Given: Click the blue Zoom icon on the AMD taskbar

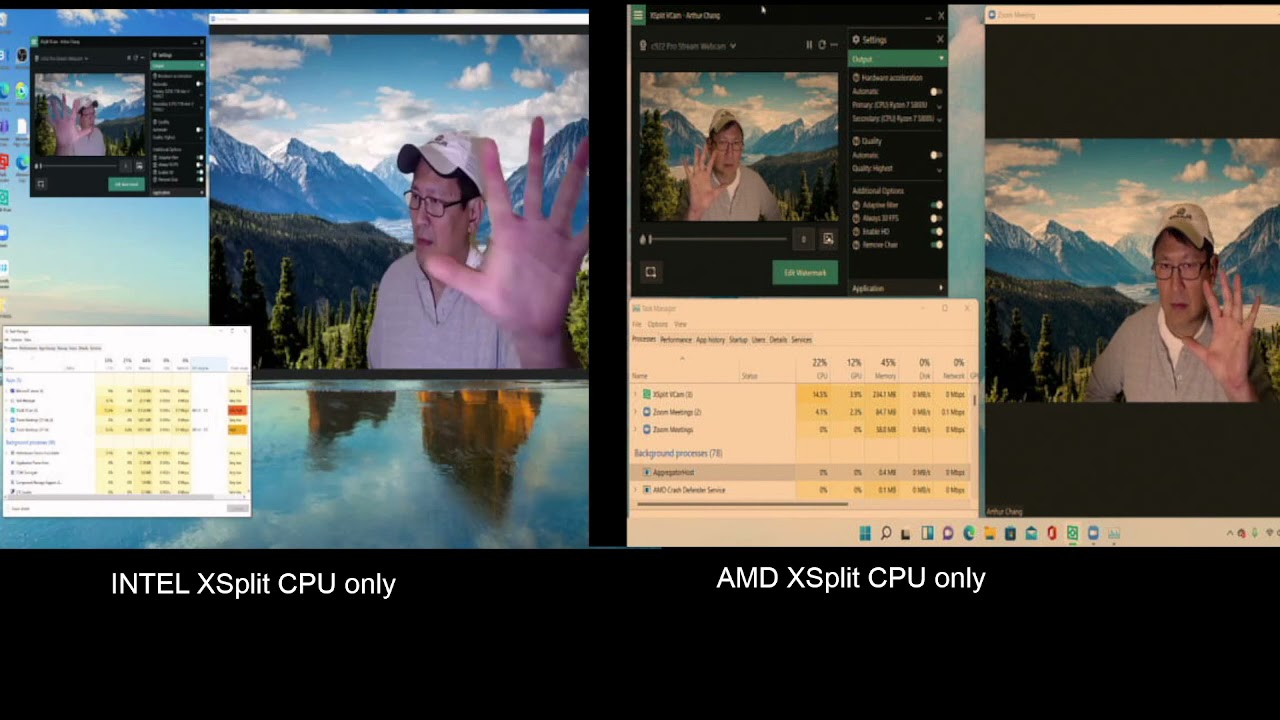Looking at the screenshot, I should 1094,534.
